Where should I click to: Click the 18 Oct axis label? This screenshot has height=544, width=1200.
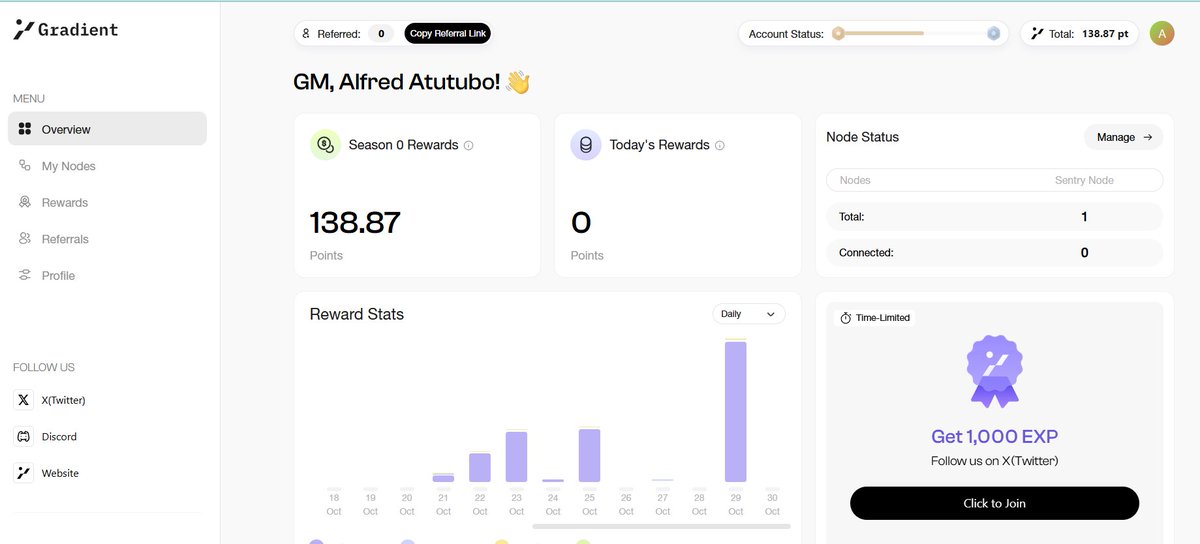(334, 504)
